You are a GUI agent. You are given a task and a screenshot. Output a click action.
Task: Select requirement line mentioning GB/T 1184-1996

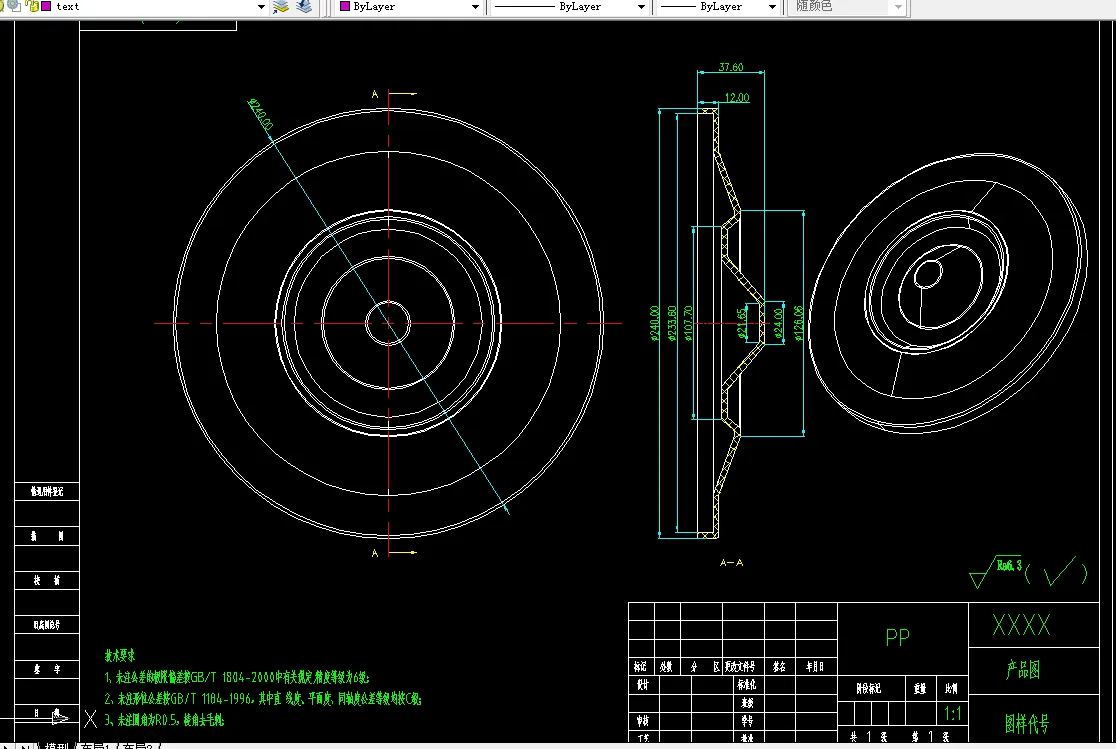click(263, 698)
